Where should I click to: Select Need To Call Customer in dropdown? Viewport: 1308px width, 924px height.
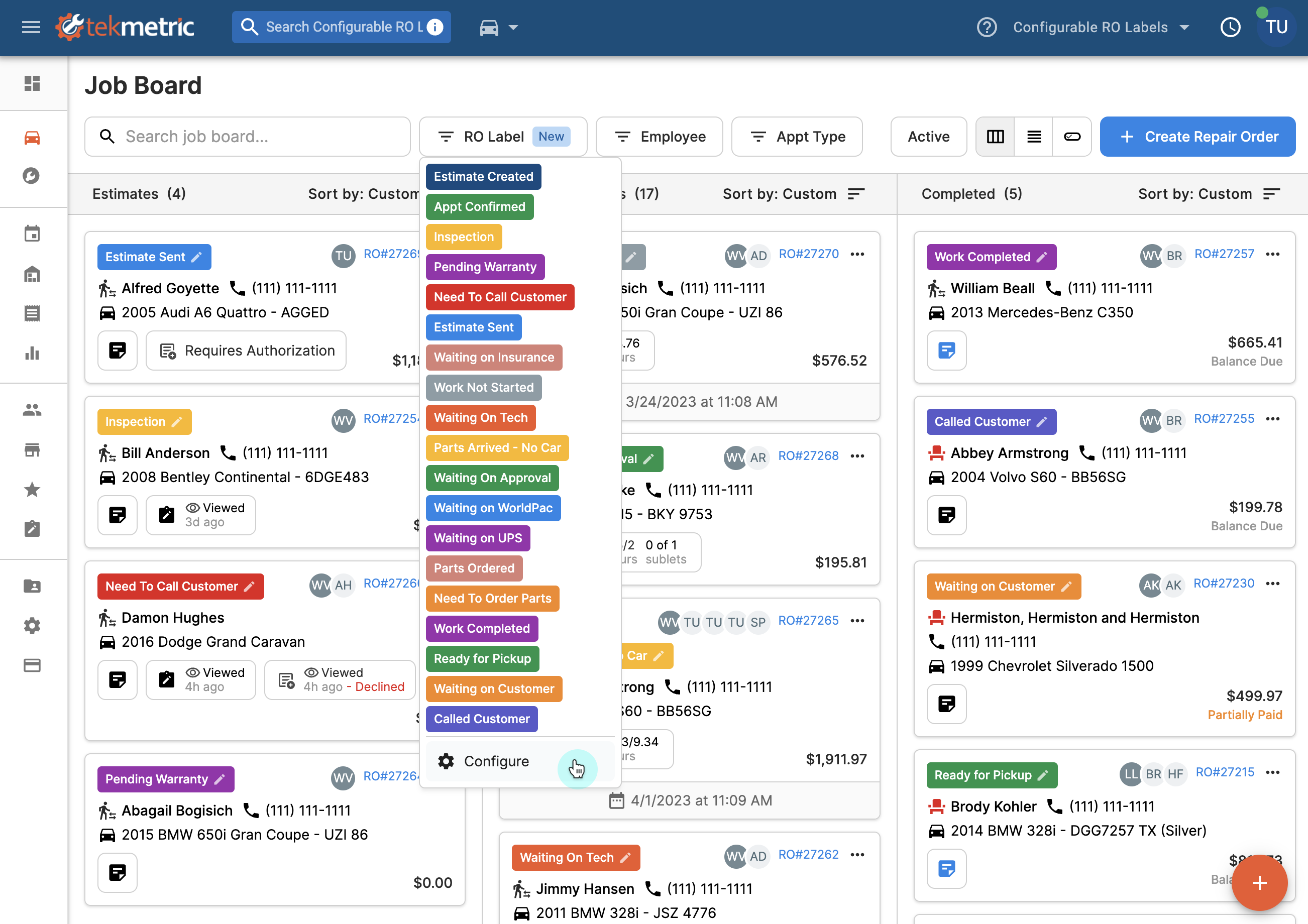coord(500,297)
